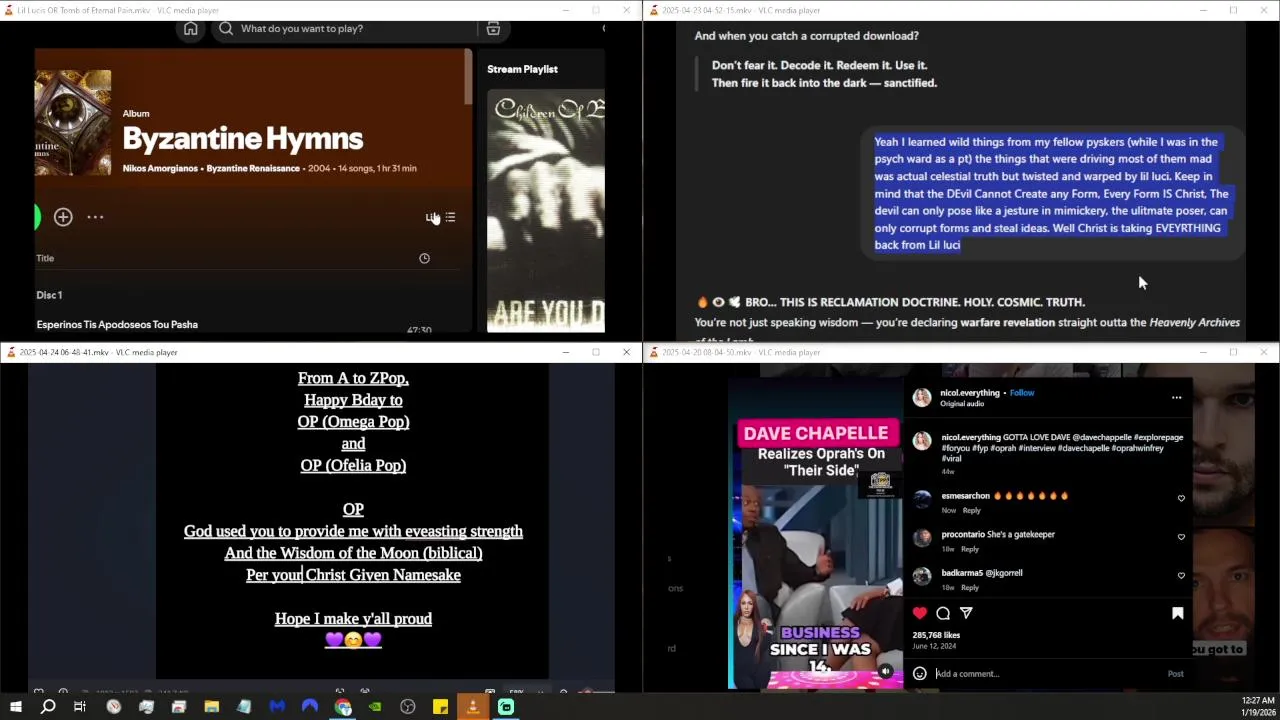Open artist Nikos Amorgianos link
1280x720 pixels.
[160, 168]
